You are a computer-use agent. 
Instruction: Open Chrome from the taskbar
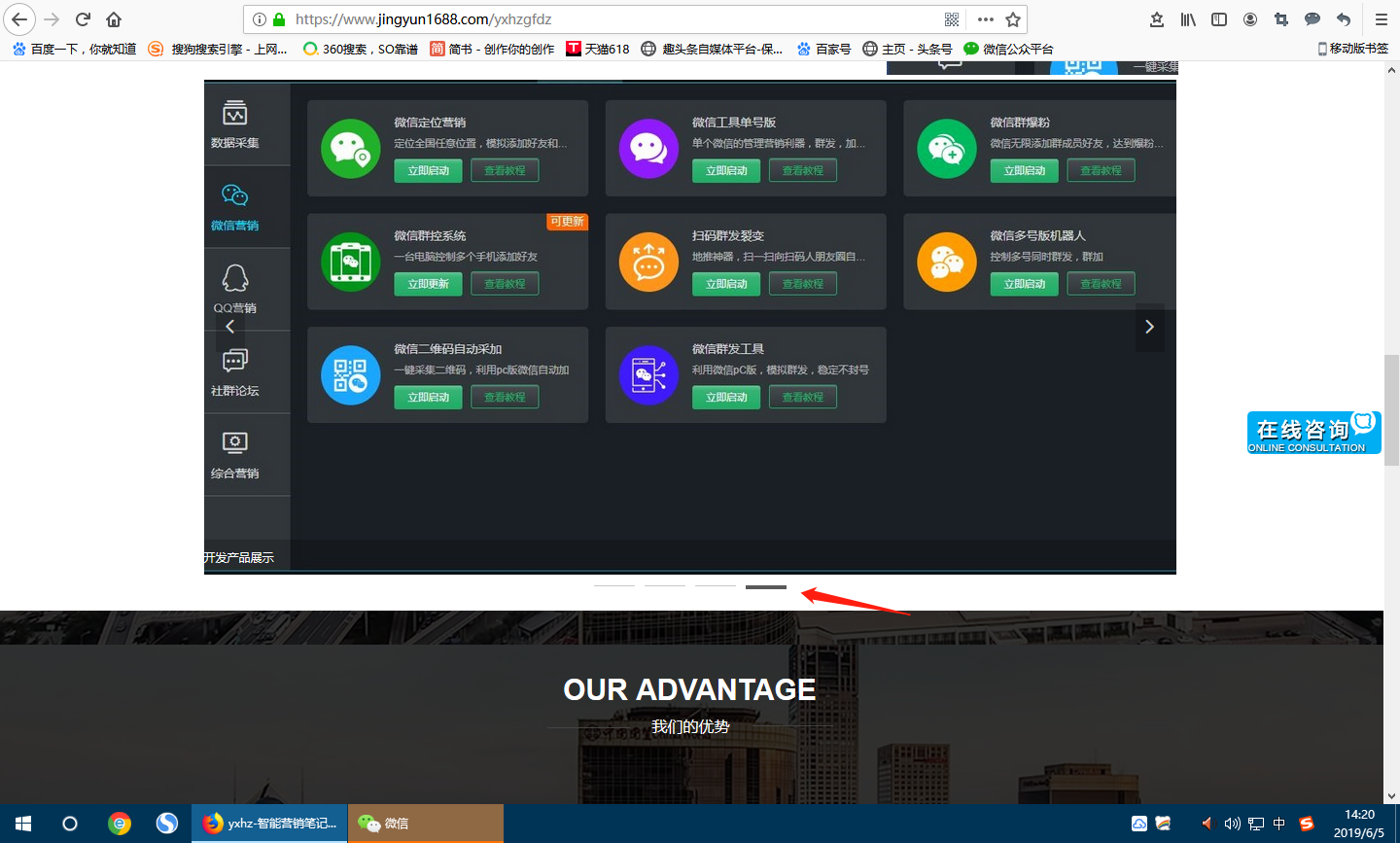point(119,824)
